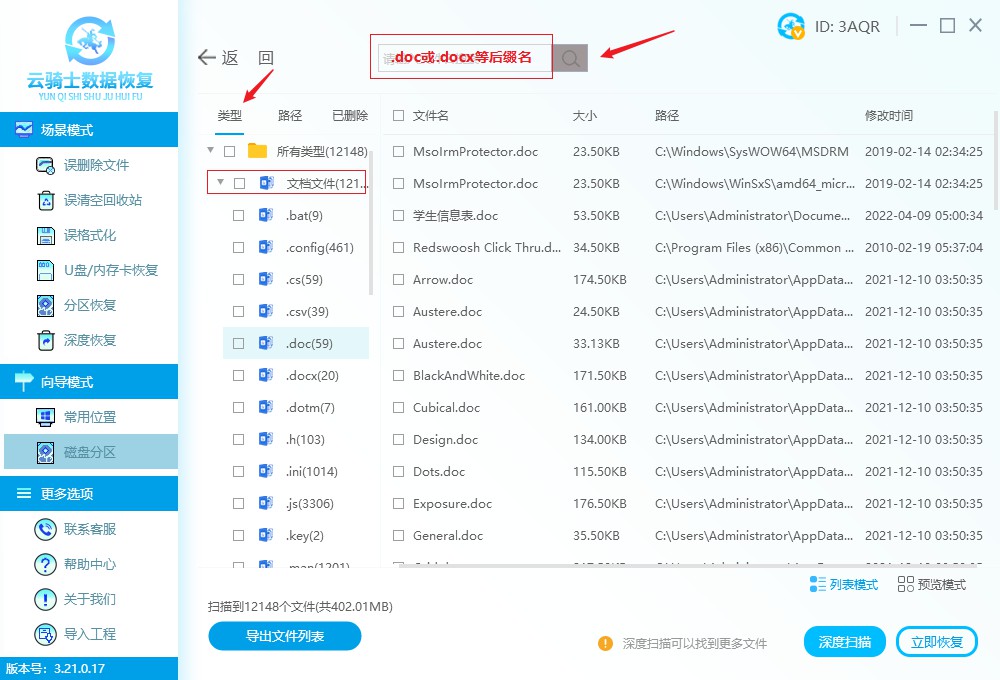Screen dimensions: 1000x680
Task: Open 常用位置 under 向导模式
Action: pos(89,417)
